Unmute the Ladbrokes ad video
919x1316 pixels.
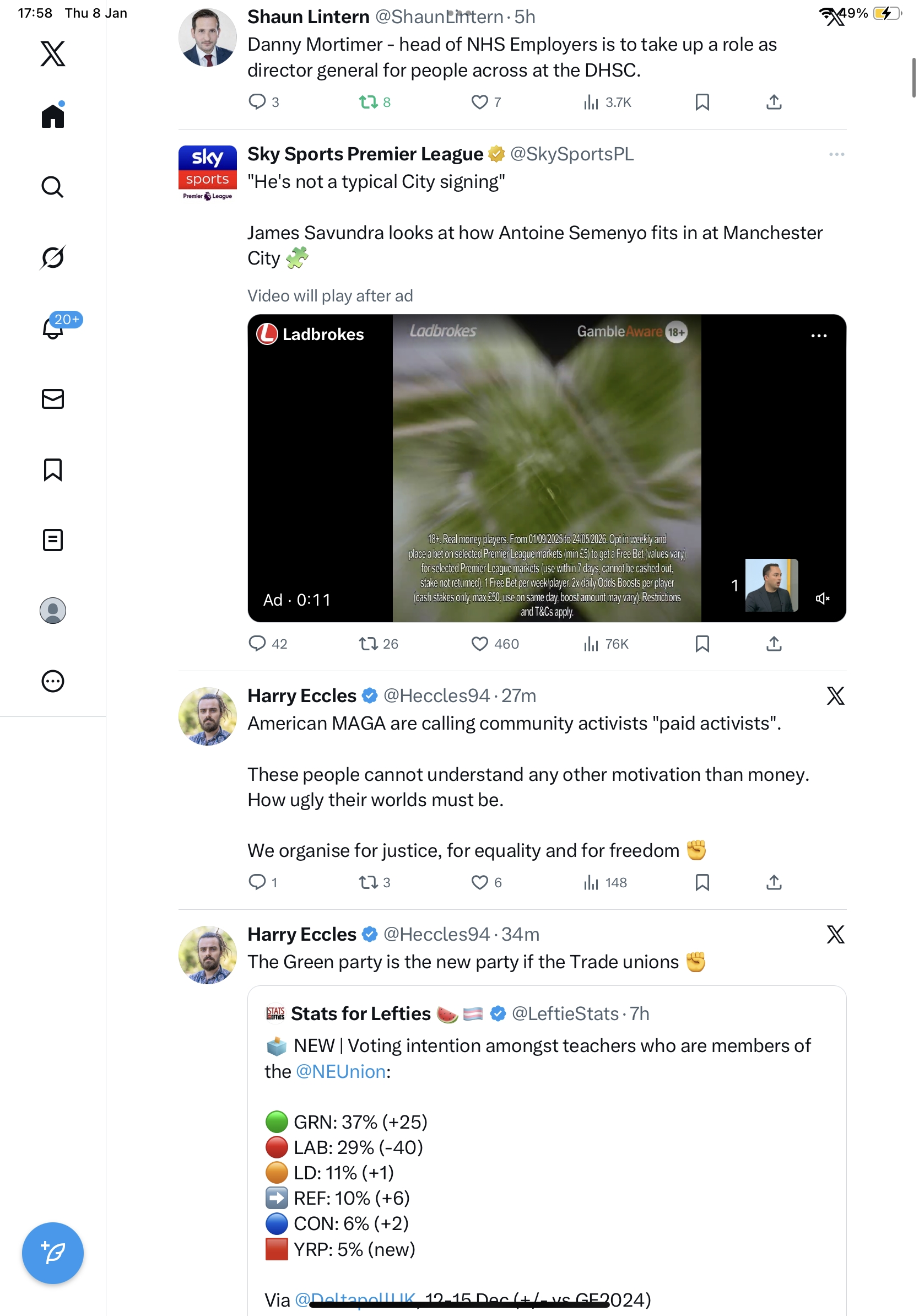(822, 598)
